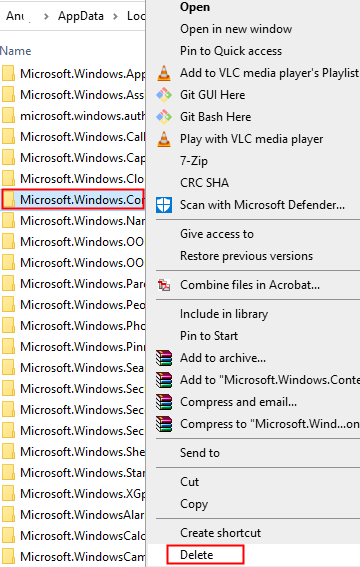Choose Open in the context menu
The image size is (360, 567).
(x=195, y=7)
